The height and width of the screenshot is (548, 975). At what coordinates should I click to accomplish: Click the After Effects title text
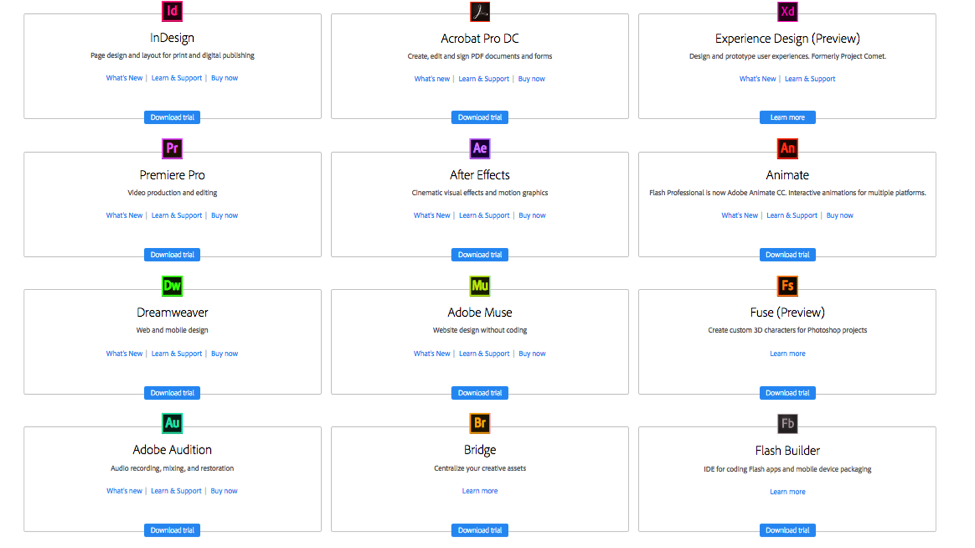479,175
